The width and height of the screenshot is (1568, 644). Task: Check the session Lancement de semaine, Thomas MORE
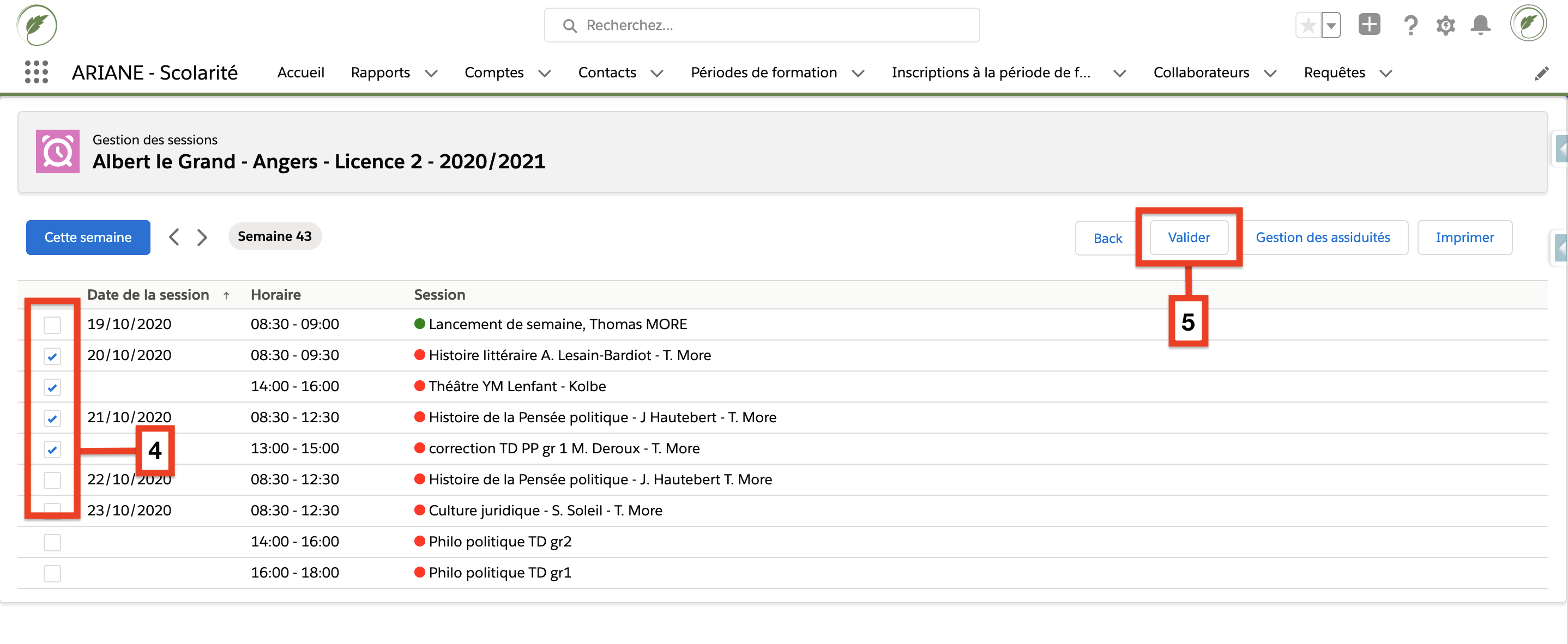pyautogui.click(x=52, y=325)
